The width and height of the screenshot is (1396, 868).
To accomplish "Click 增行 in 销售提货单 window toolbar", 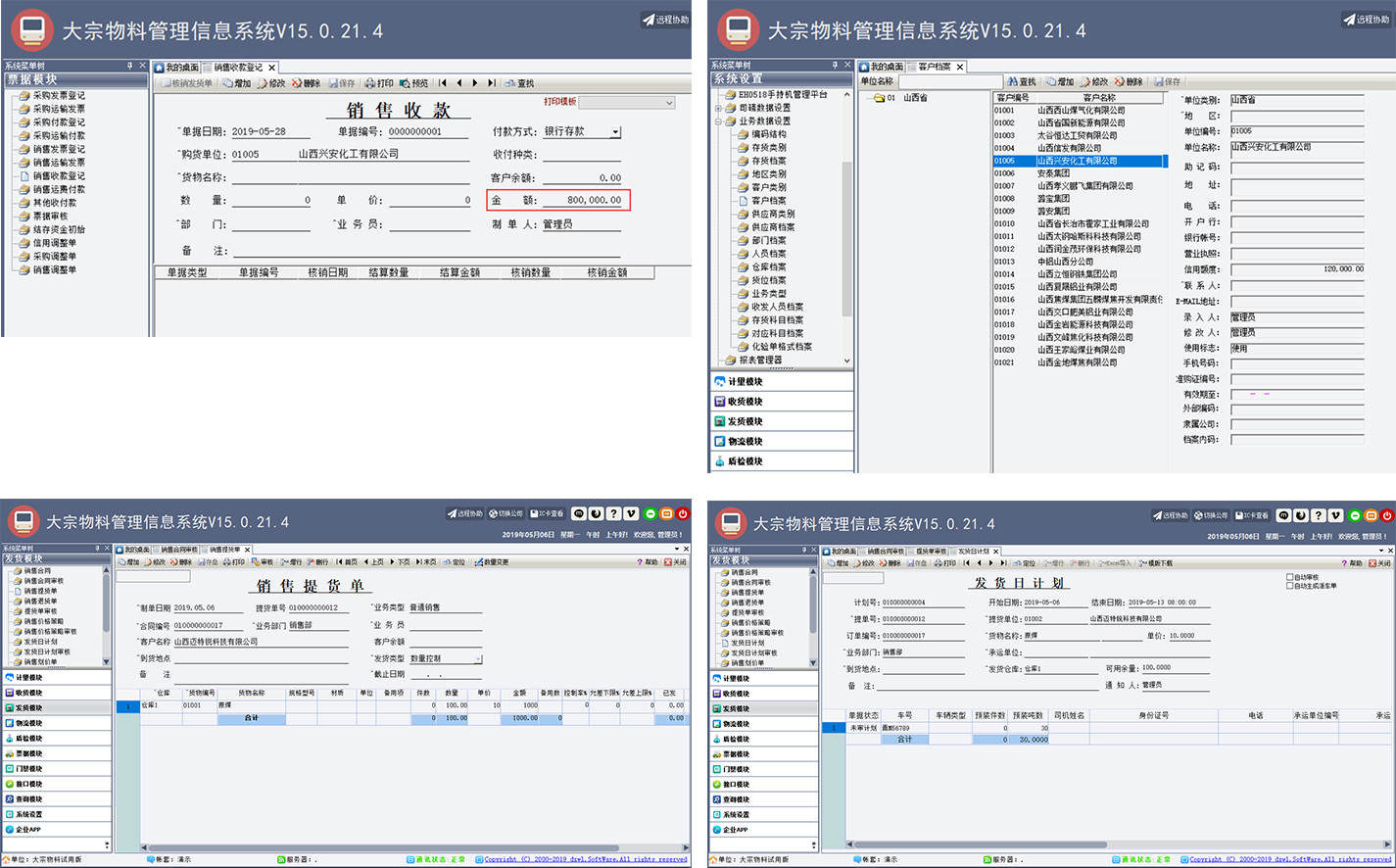I will tap(291, 562).
